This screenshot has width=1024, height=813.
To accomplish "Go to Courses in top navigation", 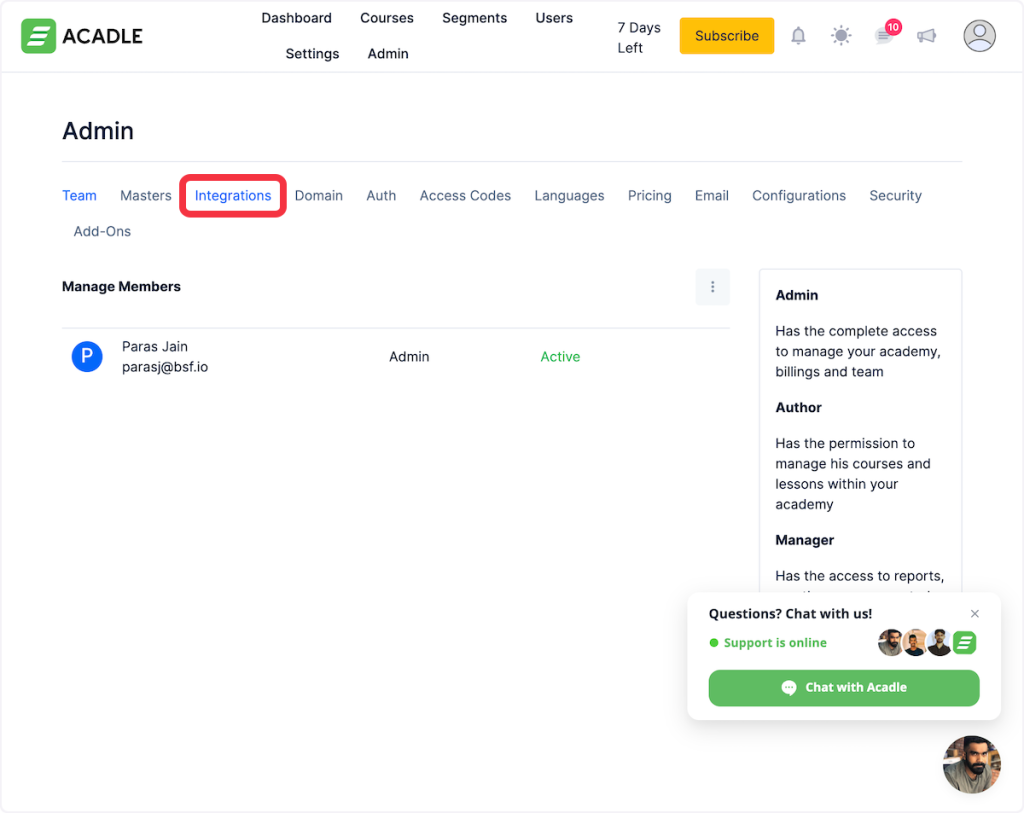I will tap(387, 18).
